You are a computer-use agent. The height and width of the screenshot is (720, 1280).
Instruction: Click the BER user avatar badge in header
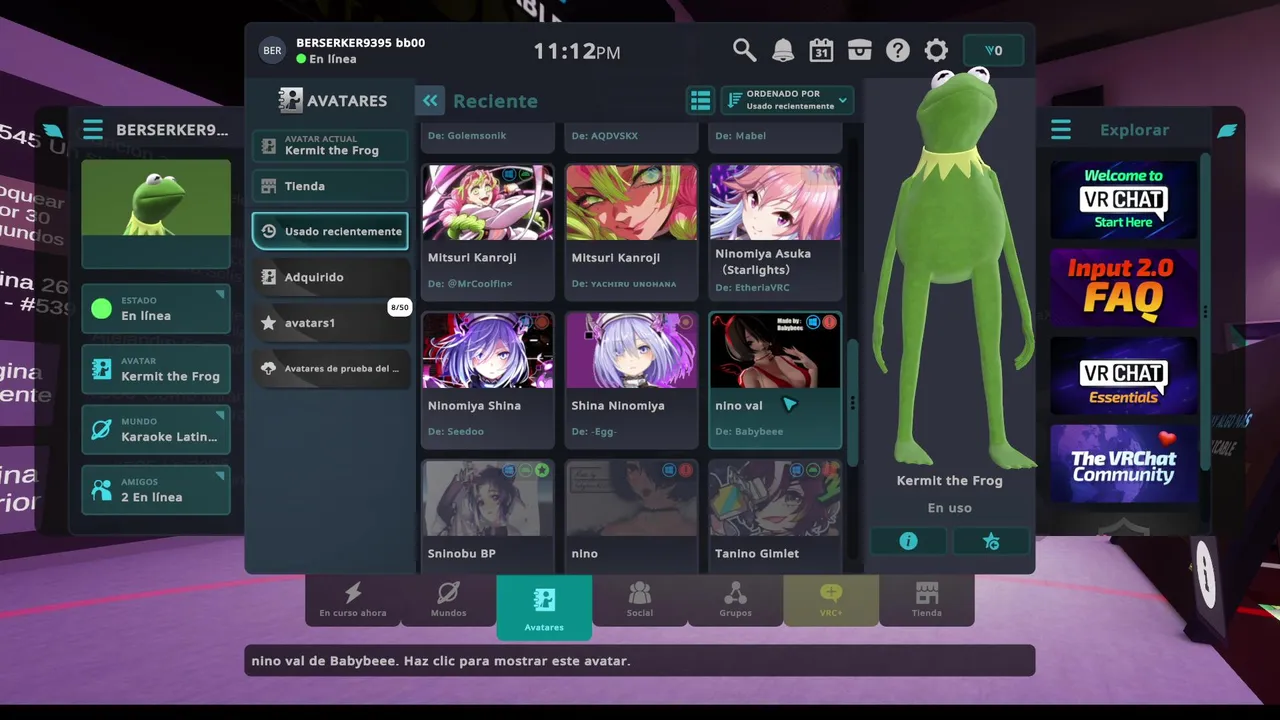pos(272,50)
